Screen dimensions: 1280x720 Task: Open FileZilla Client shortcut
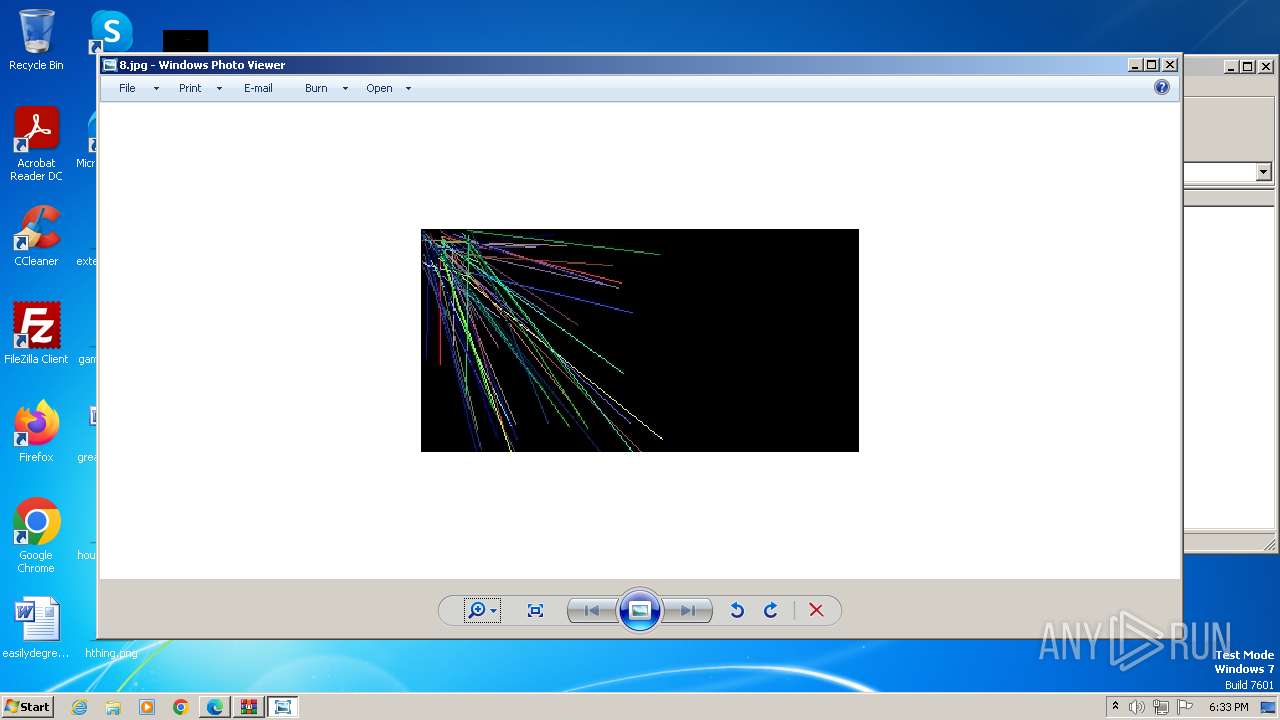coord(36,333)
